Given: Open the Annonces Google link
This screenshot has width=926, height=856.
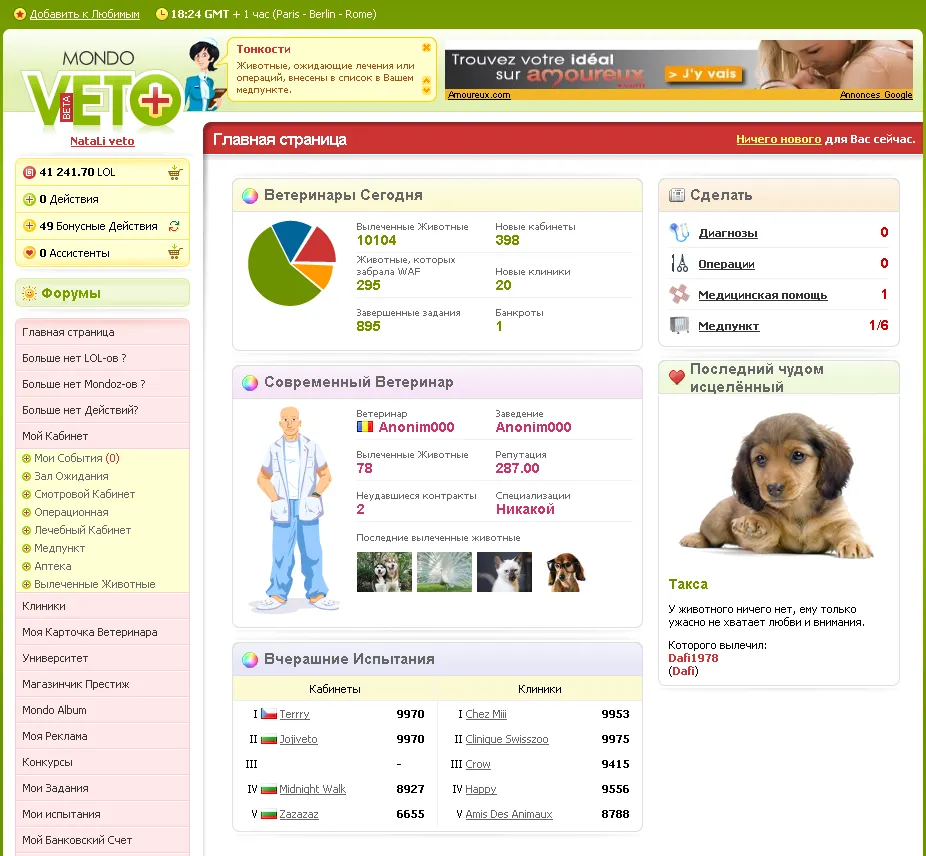Looking at the screenshot, I should [876, 95].
